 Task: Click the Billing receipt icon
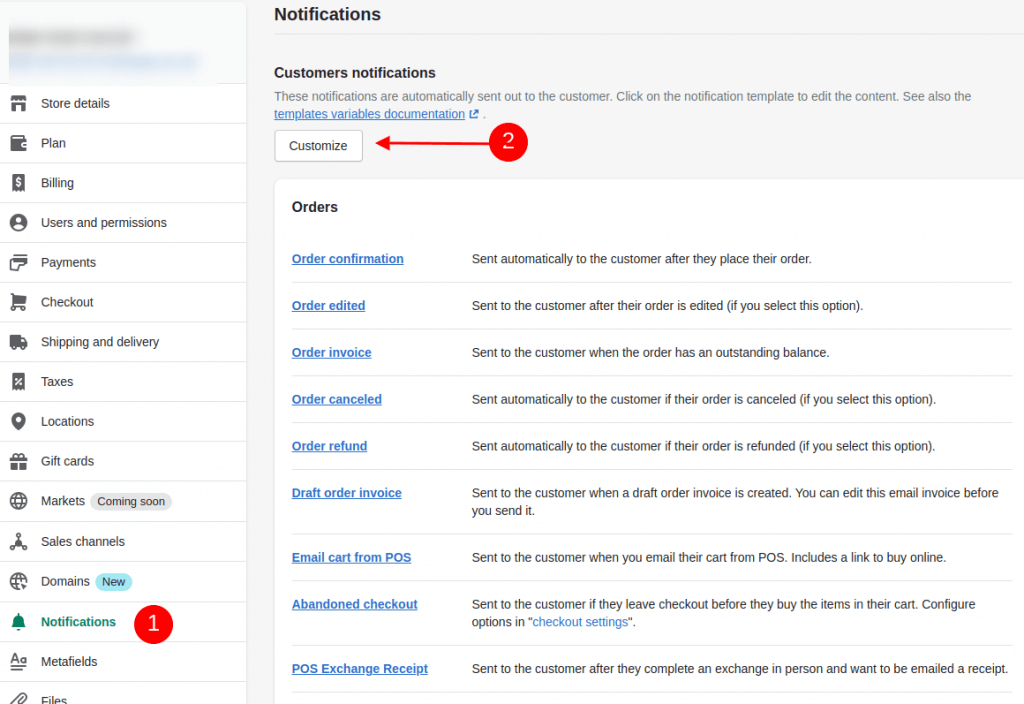click(18, 183)
